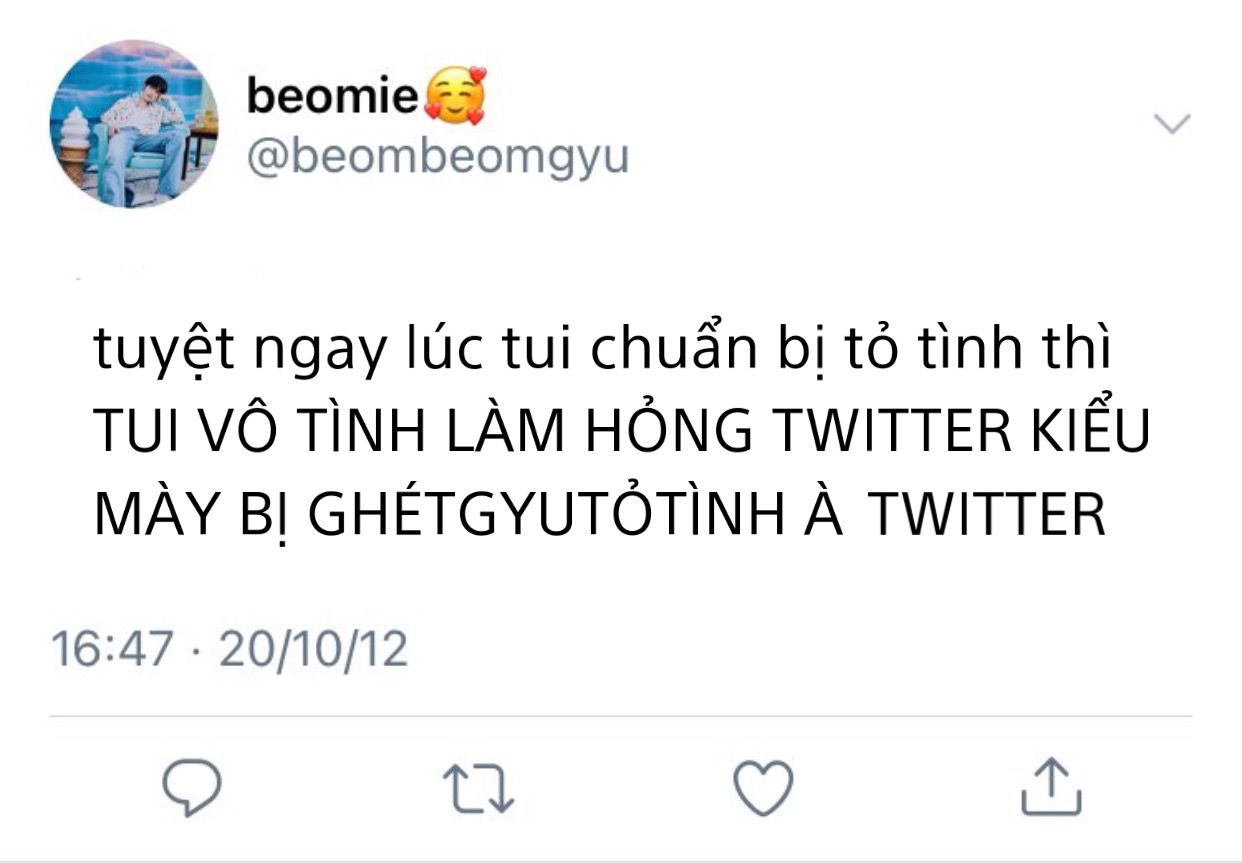Open the @beombeomgyu handle link
The height and width of the screenshot is (863, 1242).
click(437, 157)
